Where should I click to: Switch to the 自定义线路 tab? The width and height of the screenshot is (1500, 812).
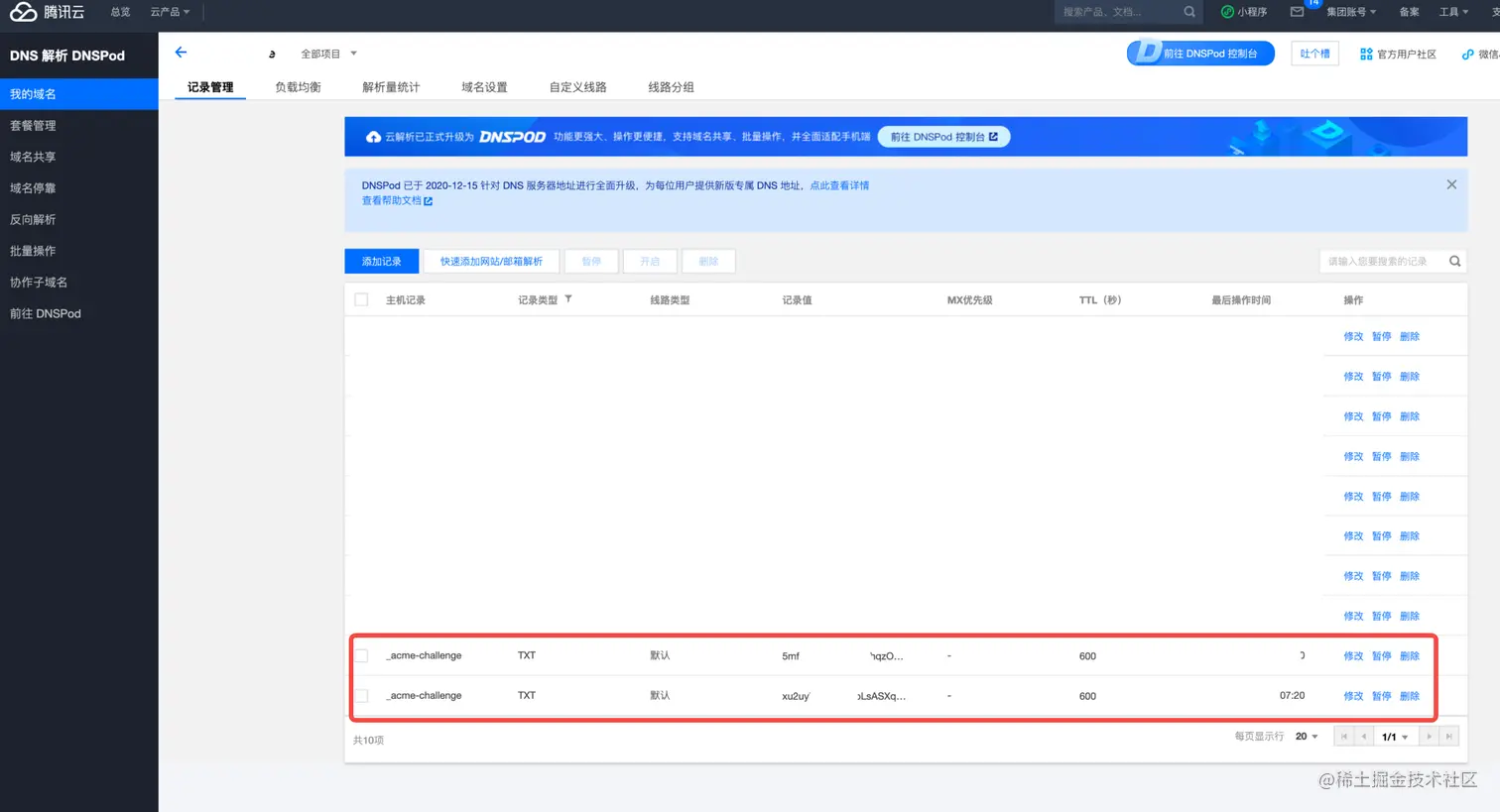pos(577,87)
